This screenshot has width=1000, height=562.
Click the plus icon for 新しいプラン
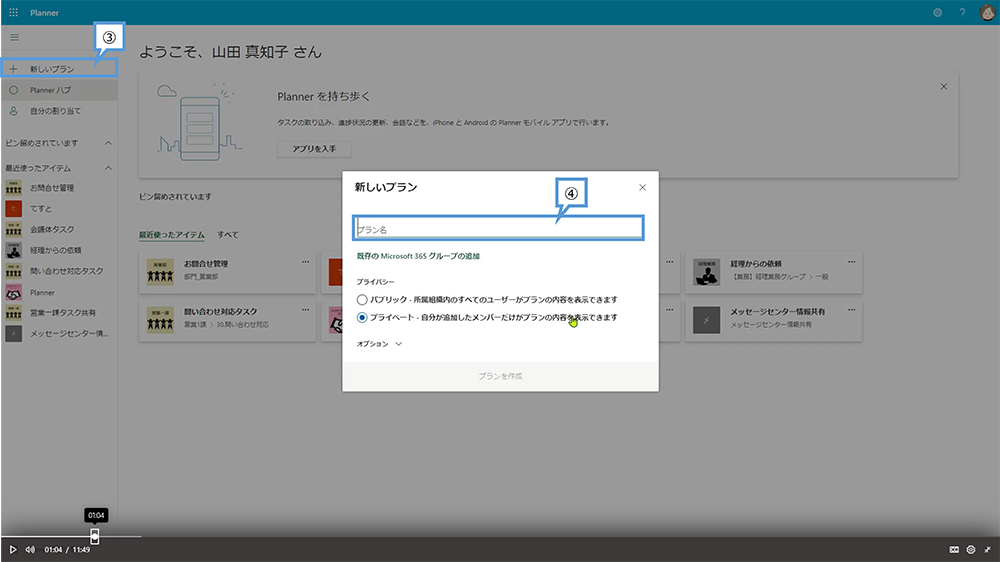point(13,69)
